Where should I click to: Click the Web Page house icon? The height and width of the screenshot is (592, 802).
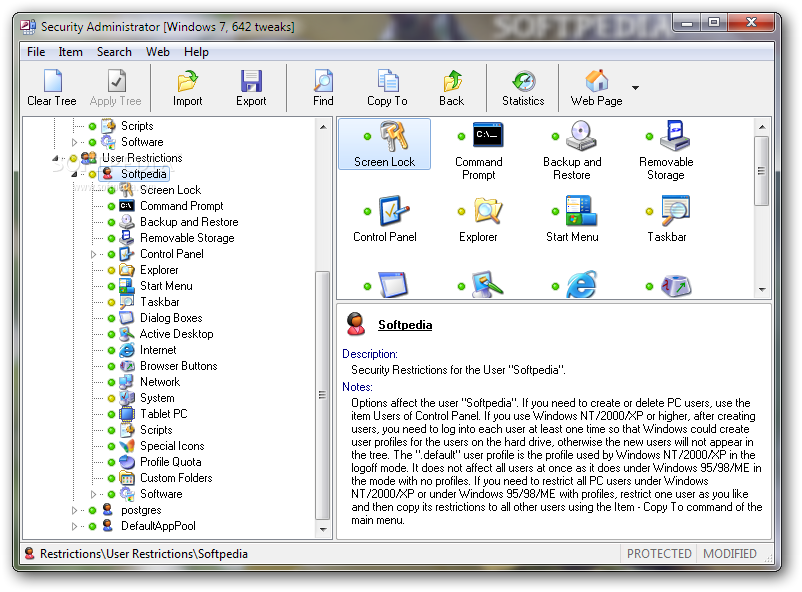[x=596, y=81]
